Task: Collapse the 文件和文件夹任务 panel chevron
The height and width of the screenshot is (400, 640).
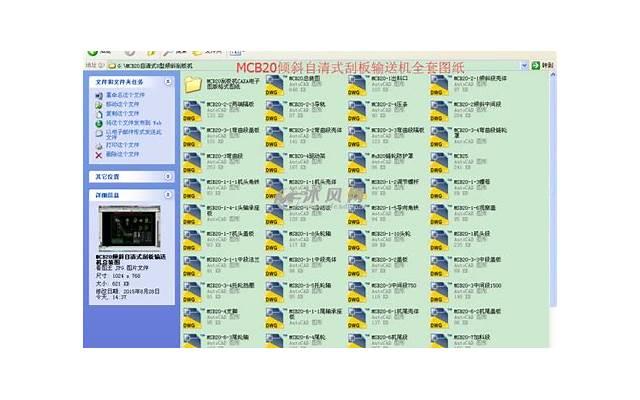Action: click(x=168, y=82)
